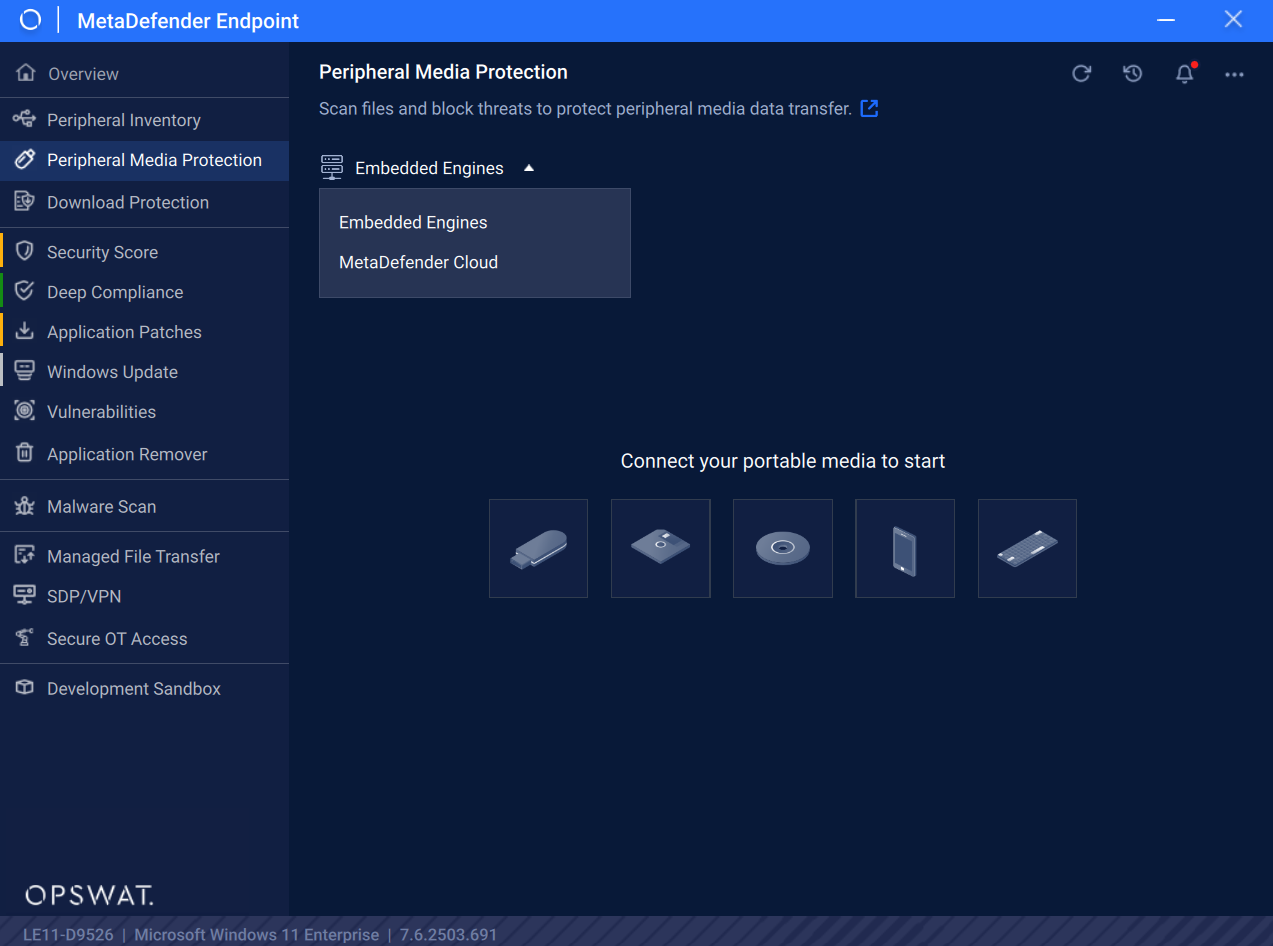The height and width of the screenshot is (946, 1273).
Task: Click the Development Sandbox box icon
Action: point(25,688)
